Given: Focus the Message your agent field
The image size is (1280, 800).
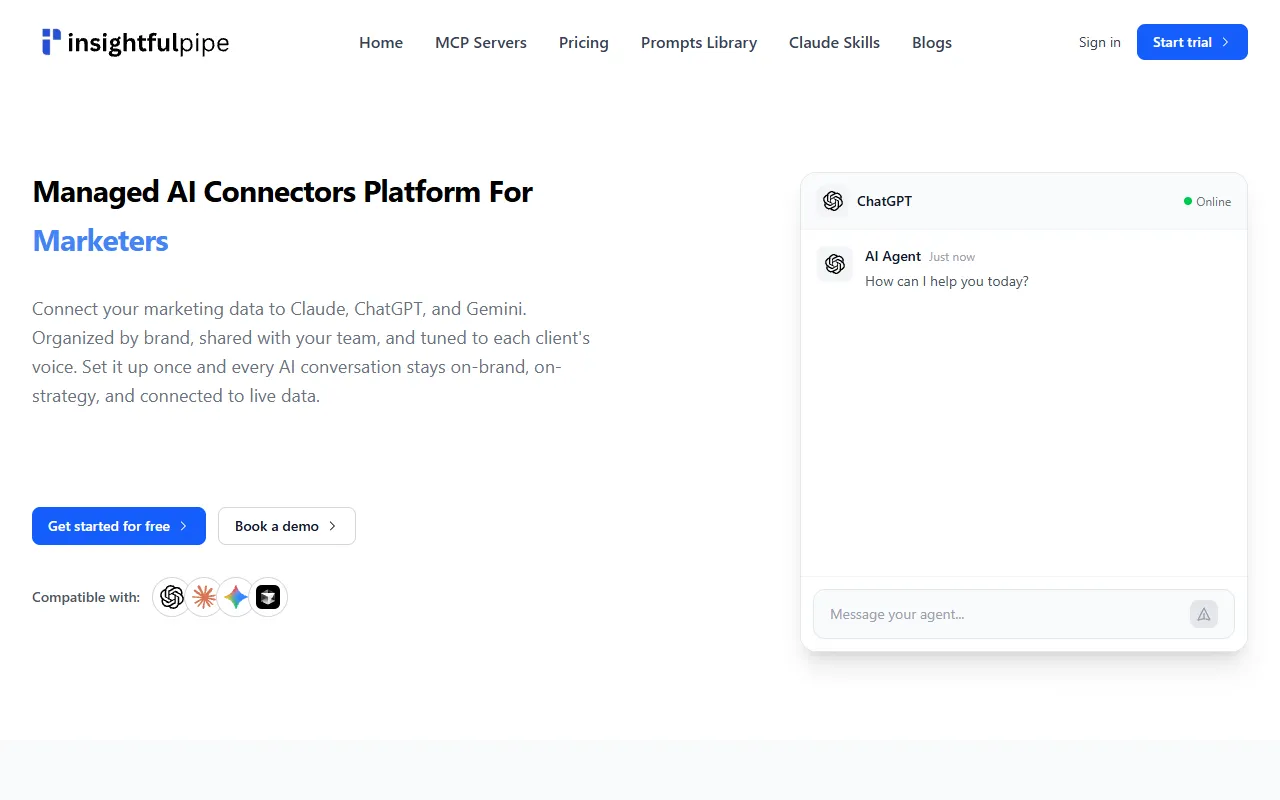Looking at the screenshot, I should coord(1000,614).
